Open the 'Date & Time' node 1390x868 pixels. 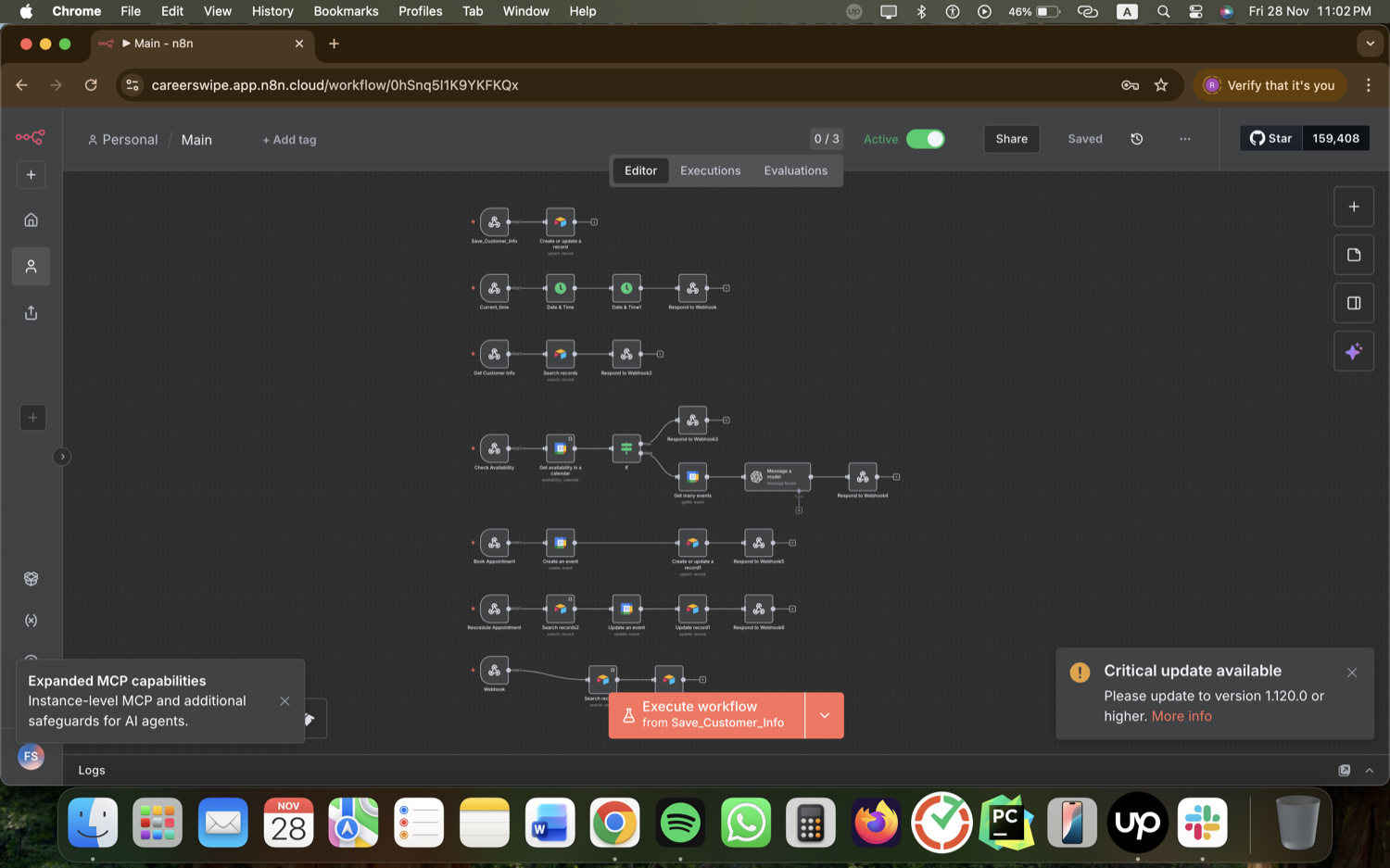[561, 288]
